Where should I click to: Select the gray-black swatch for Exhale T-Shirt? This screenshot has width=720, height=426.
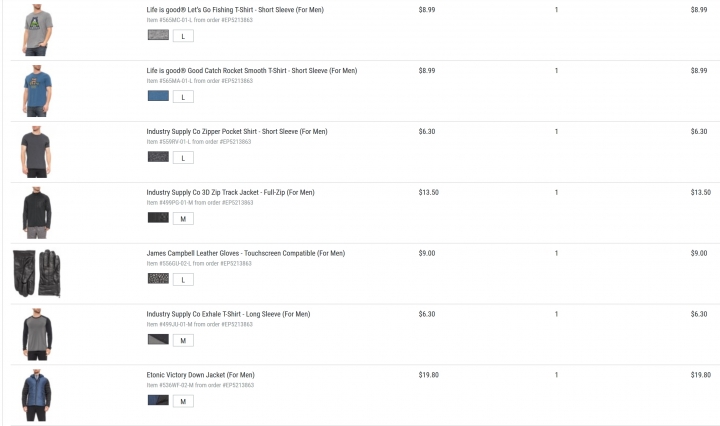coord(158,340)
